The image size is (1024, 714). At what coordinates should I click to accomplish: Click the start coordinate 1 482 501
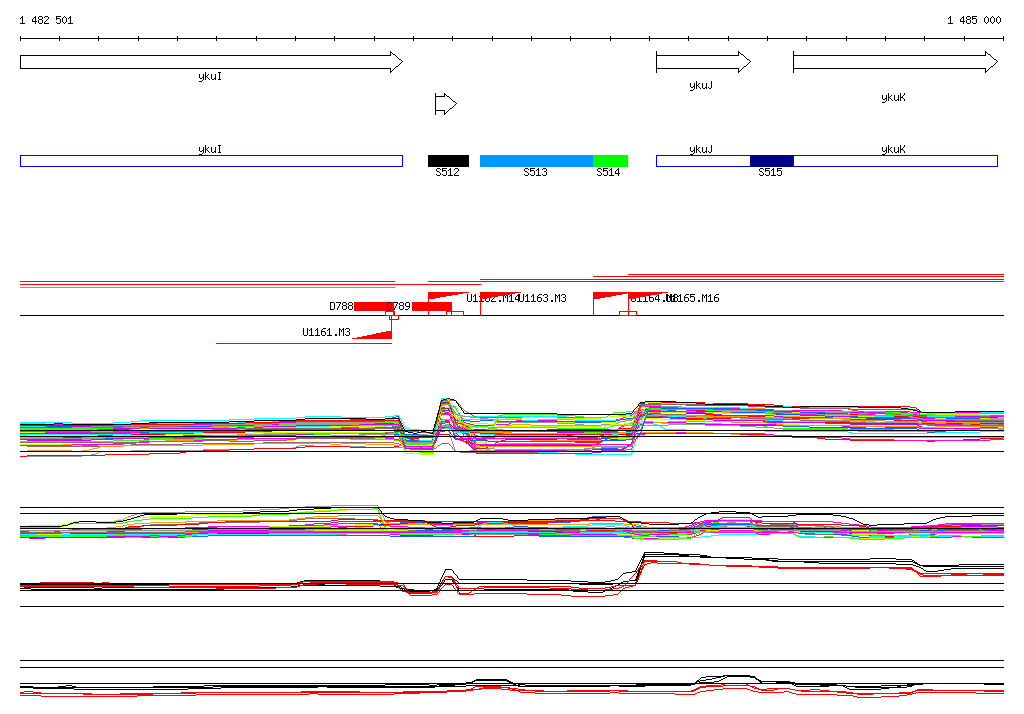pyautogui.click(x=46, y=20)
